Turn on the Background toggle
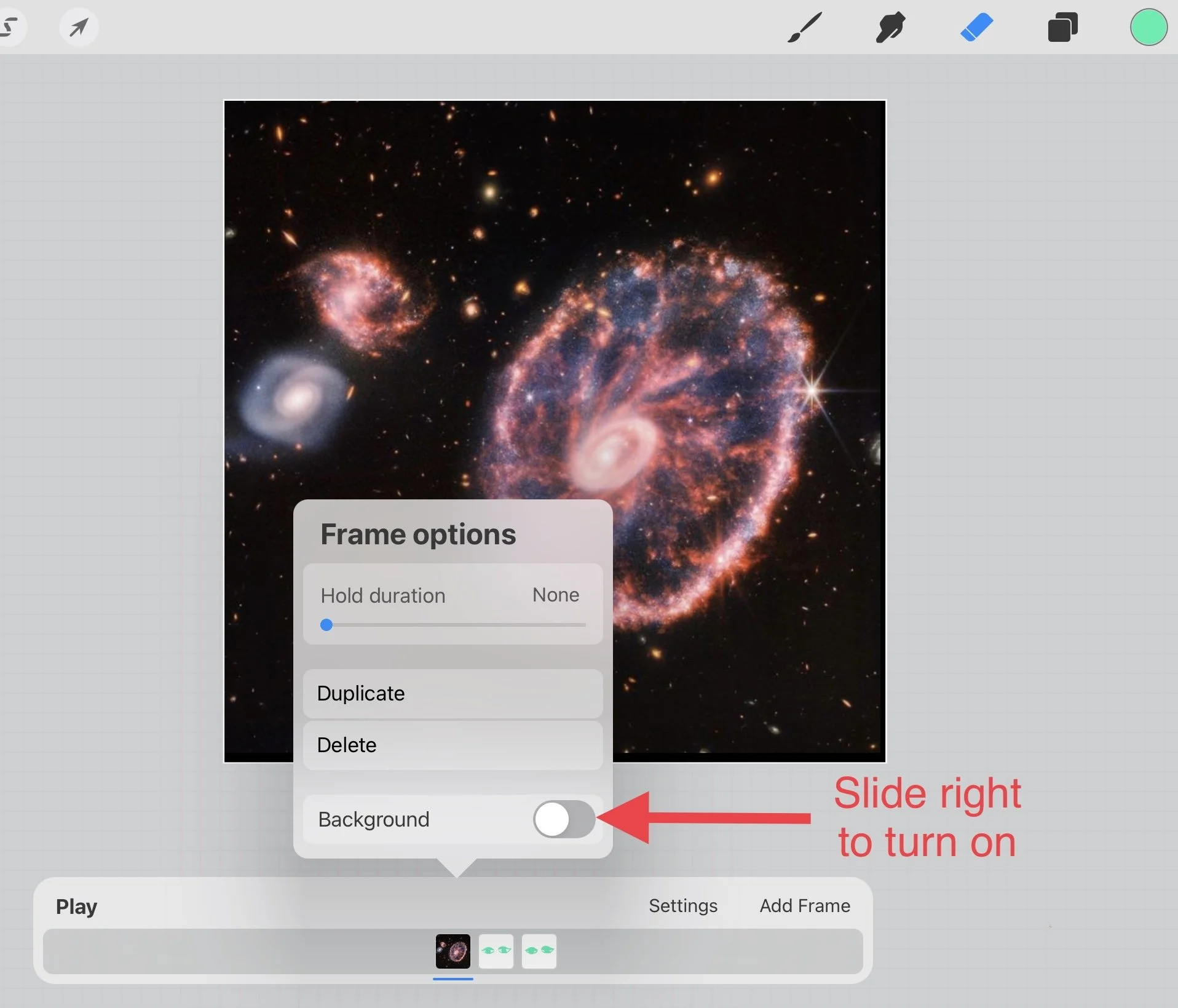Image resolution: width=1178 pixels, height=1008 pixels. [564, 819]
